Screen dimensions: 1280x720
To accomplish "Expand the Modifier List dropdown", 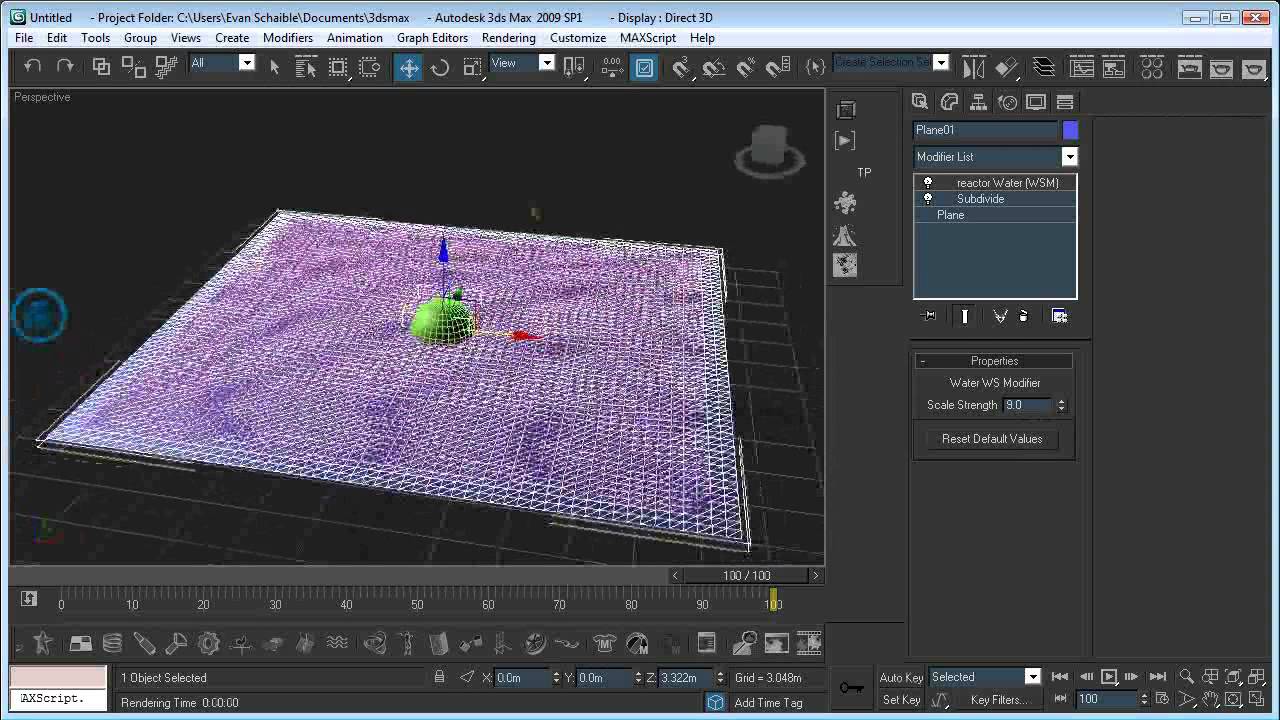I will pos(1069,157).
